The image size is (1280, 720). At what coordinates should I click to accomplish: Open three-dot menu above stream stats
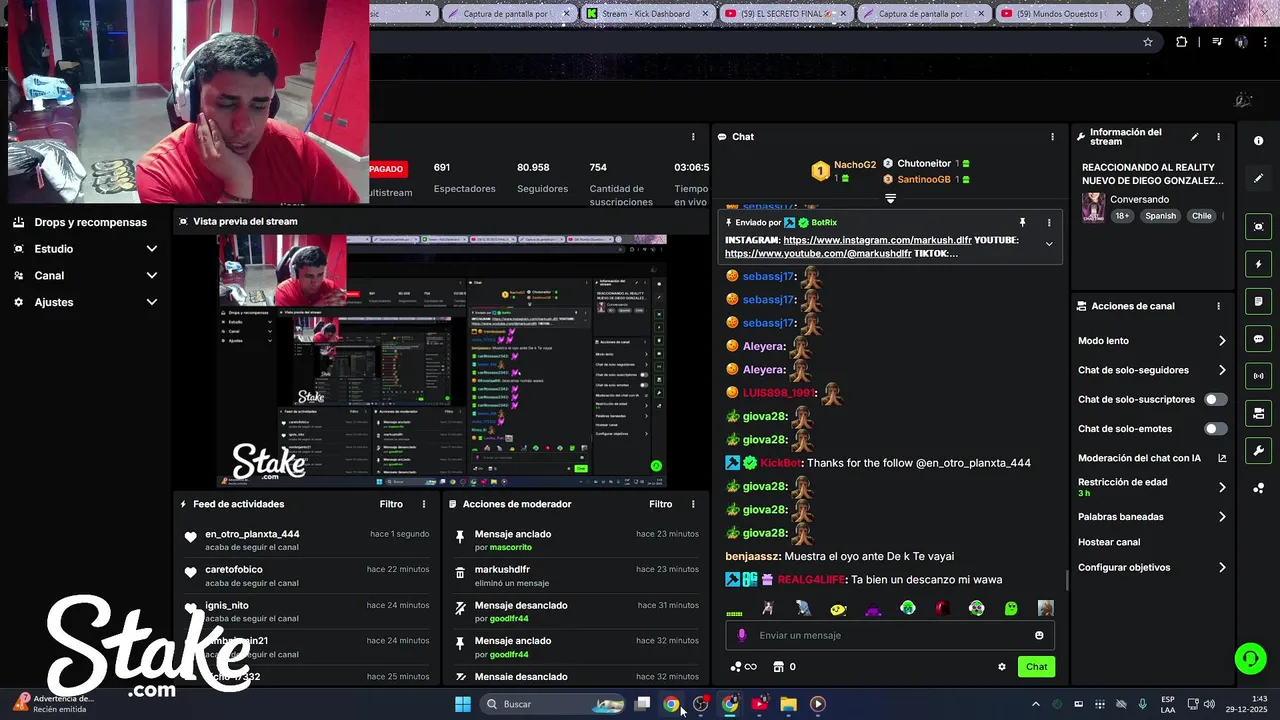(693, 137)
